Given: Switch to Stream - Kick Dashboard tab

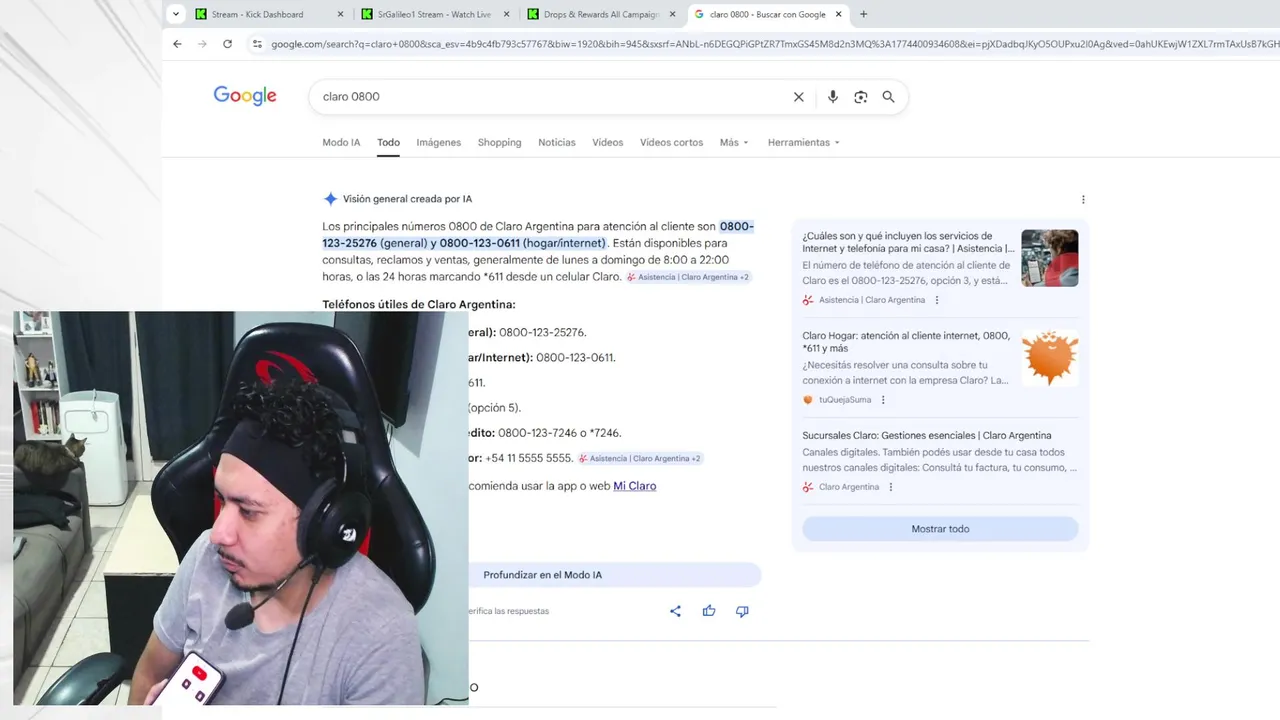Looking at the screenshot, I should point(258,14).
